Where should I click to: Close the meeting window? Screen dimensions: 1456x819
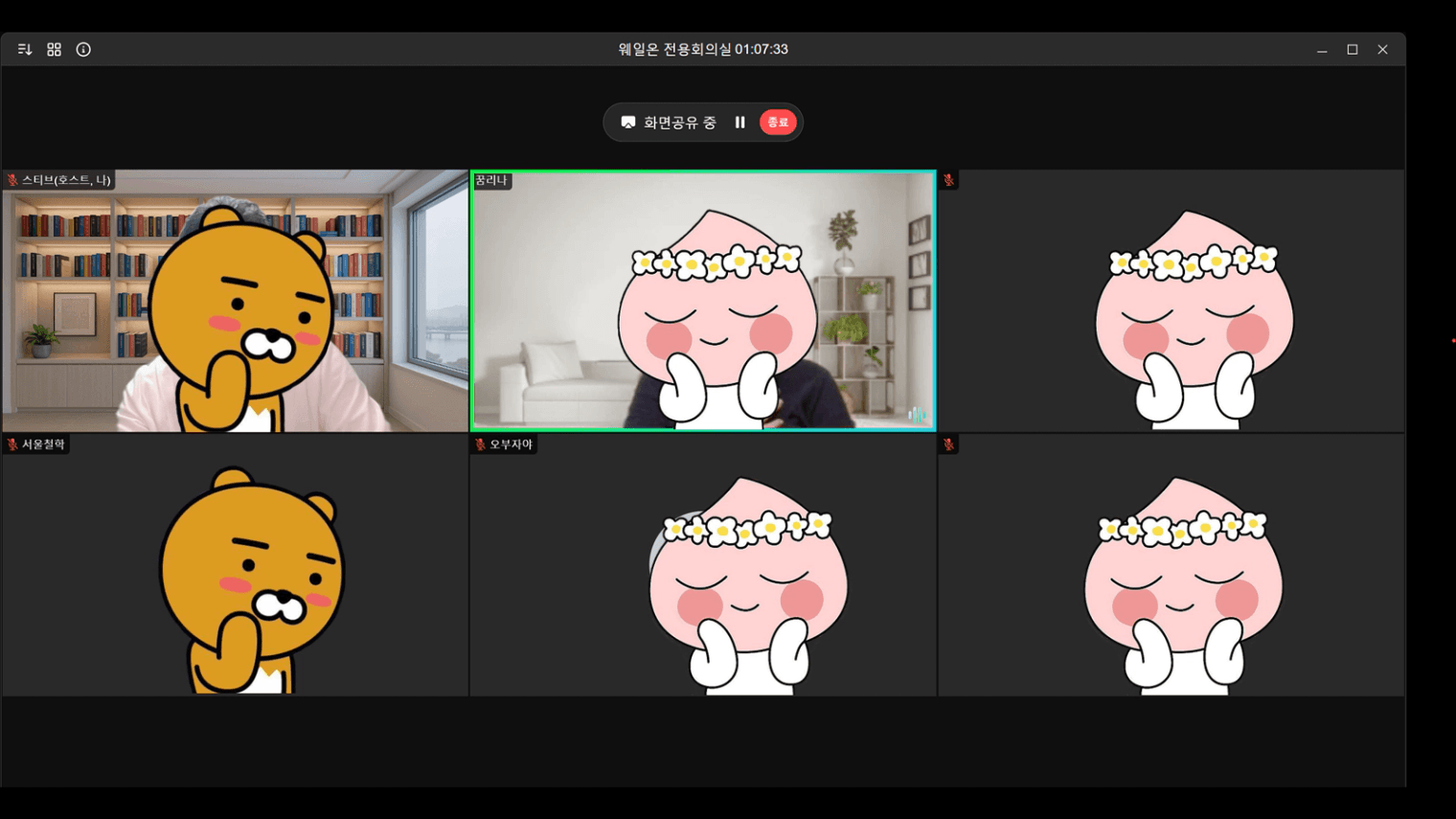[x=1382, y=50]
